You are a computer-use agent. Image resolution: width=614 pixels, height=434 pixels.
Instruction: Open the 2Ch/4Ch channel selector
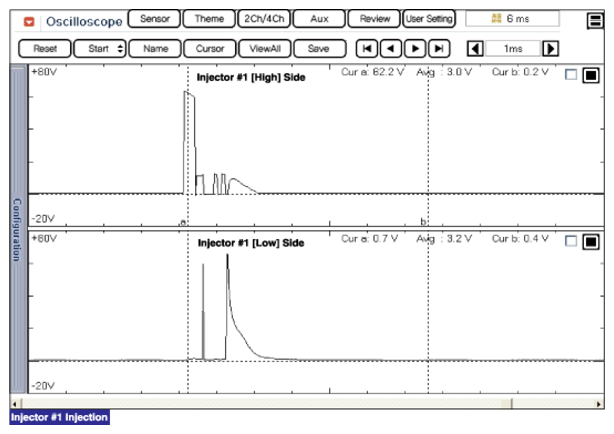coord(264,19)
